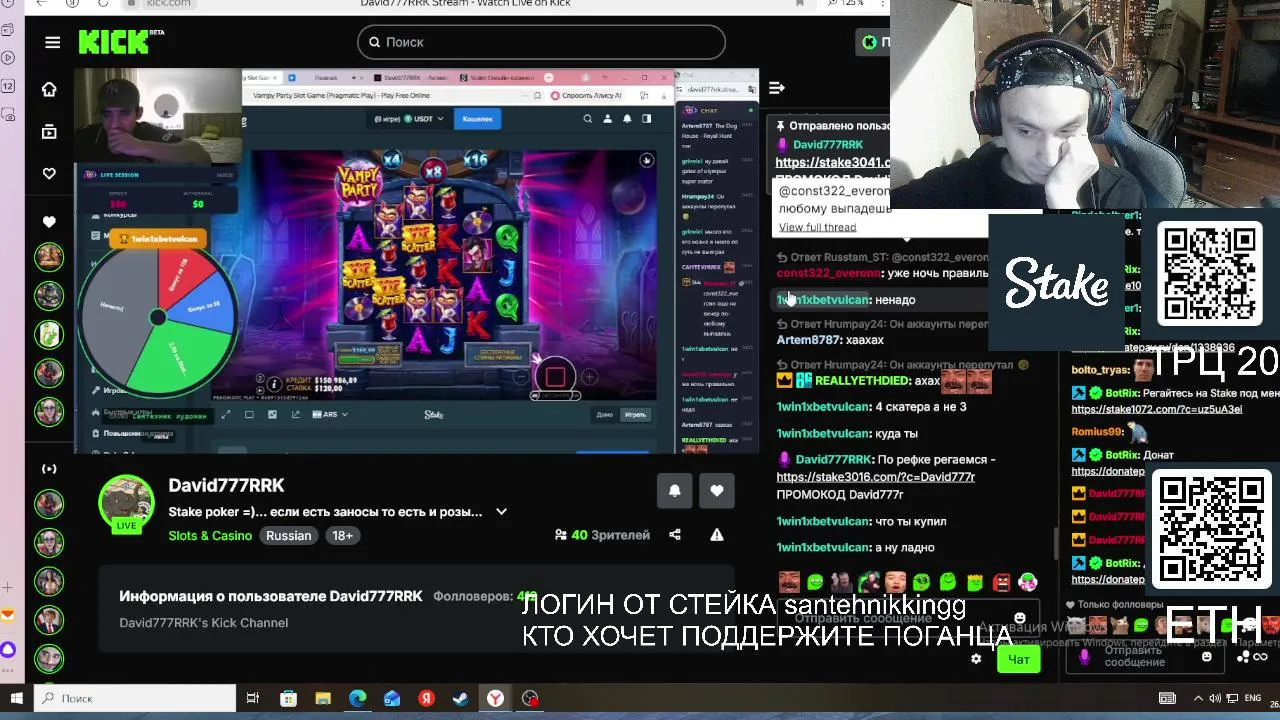Click the 1win1xbetvulcan message ненадо
Image resolution: width=1280 pixels, height=720 pixels.
pyautogui.click(x=895, y=300)
